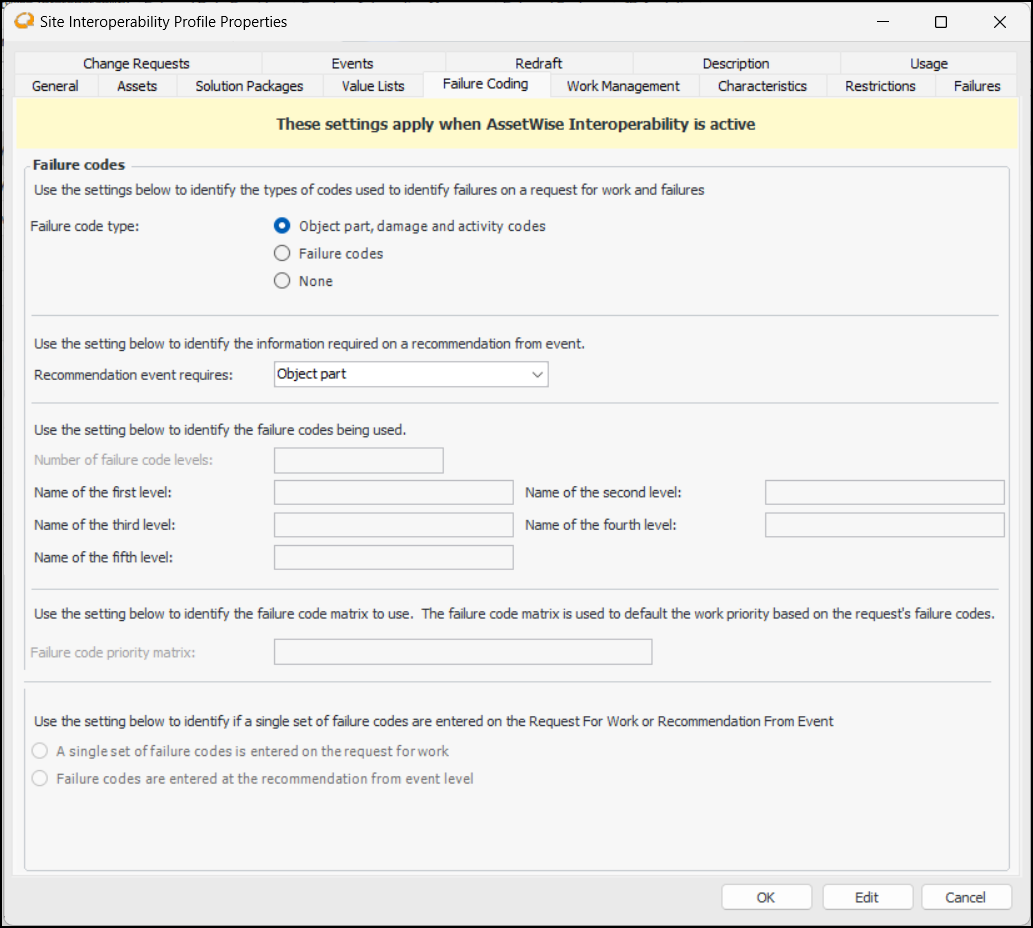
Task: Switch to the Value Lists tab
Action: [x=373, y=86]
